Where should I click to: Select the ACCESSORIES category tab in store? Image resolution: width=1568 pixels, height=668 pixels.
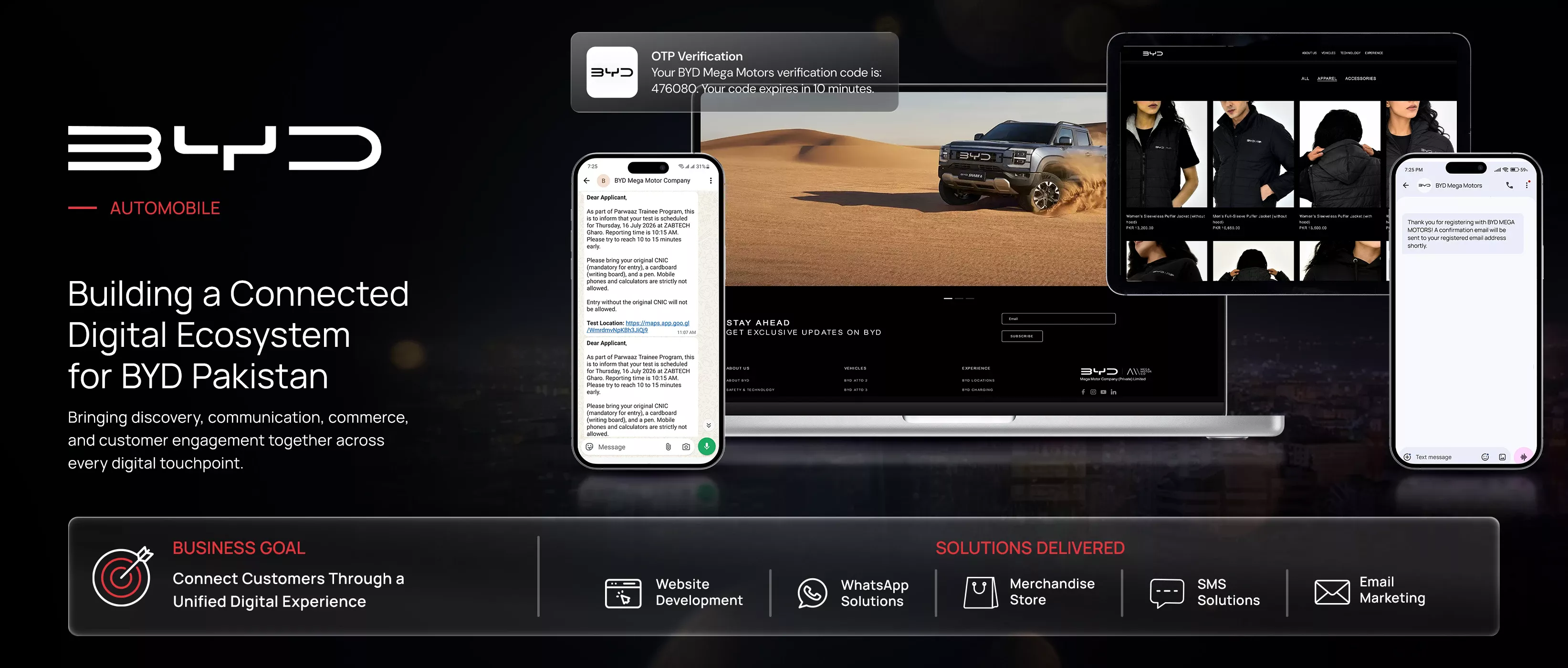click(x=1360, y=78)
